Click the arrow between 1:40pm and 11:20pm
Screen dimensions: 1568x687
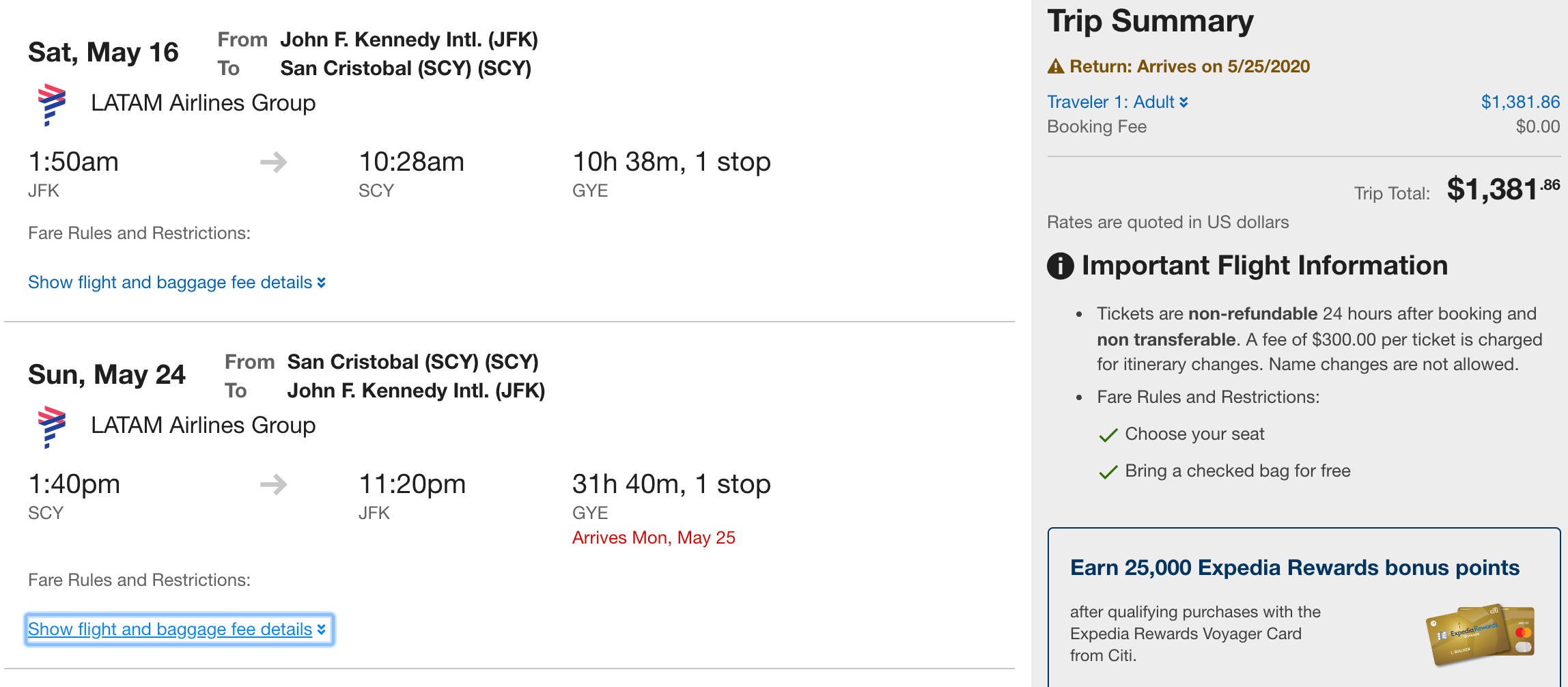[274, 485]
